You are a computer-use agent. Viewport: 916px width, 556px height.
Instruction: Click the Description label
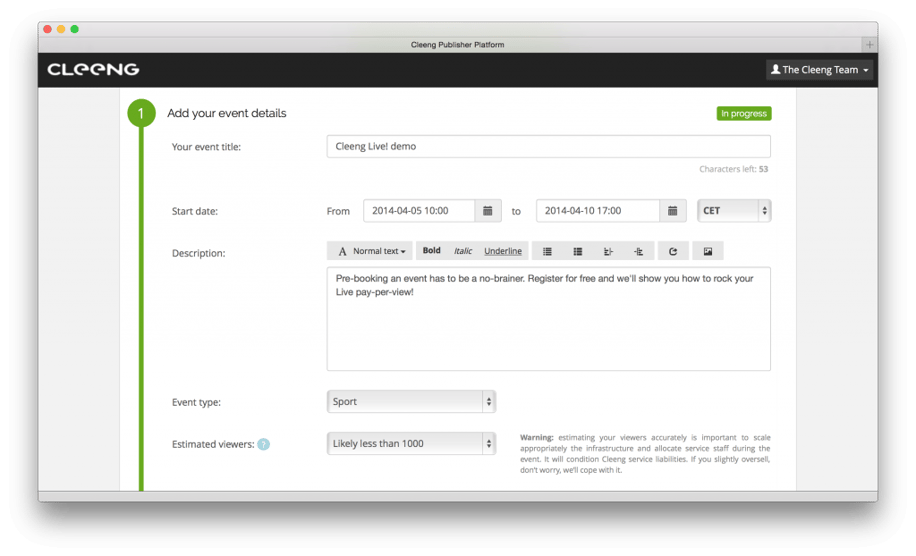tap(198, 253)
